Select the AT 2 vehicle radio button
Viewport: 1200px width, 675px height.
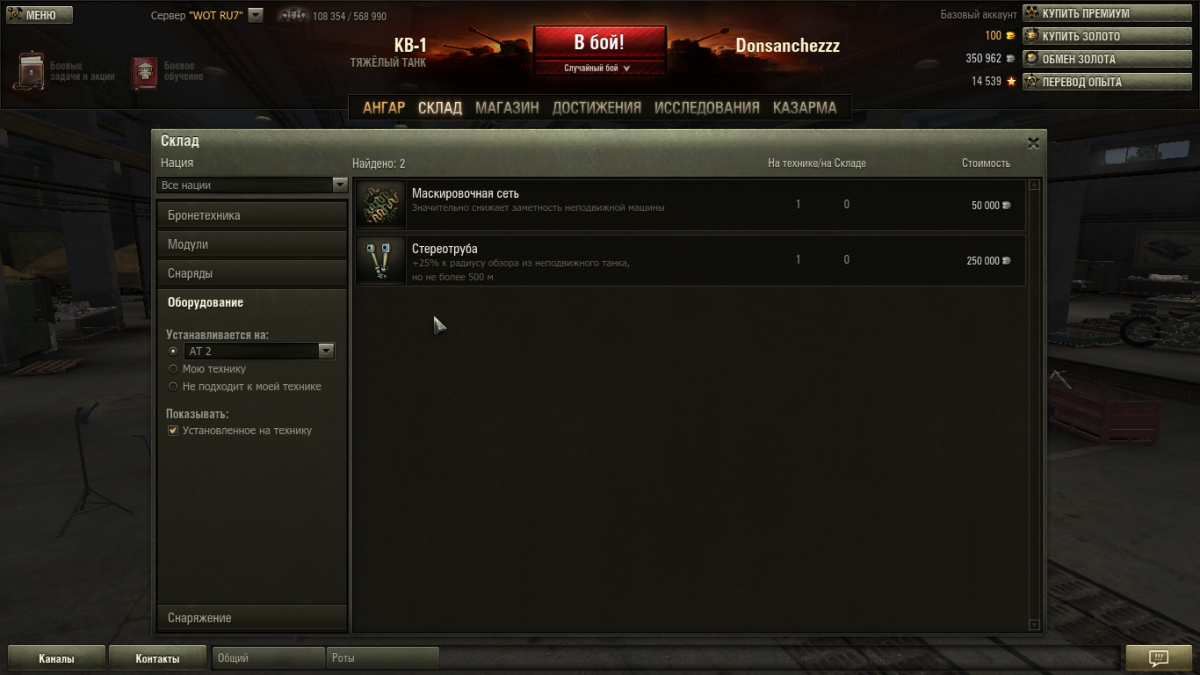coord(173,351)
